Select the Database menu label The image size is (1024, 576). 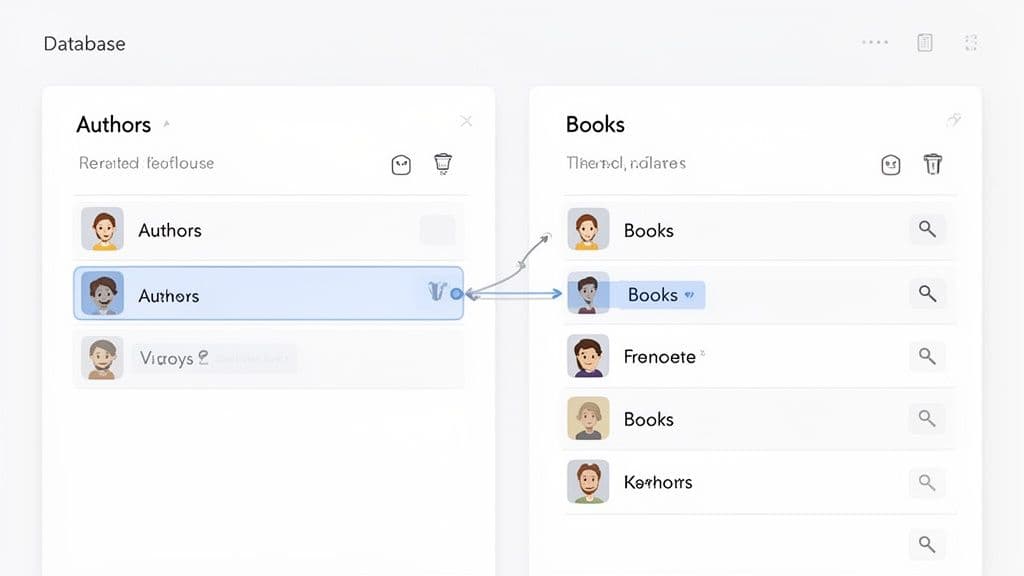click(84, 43)
